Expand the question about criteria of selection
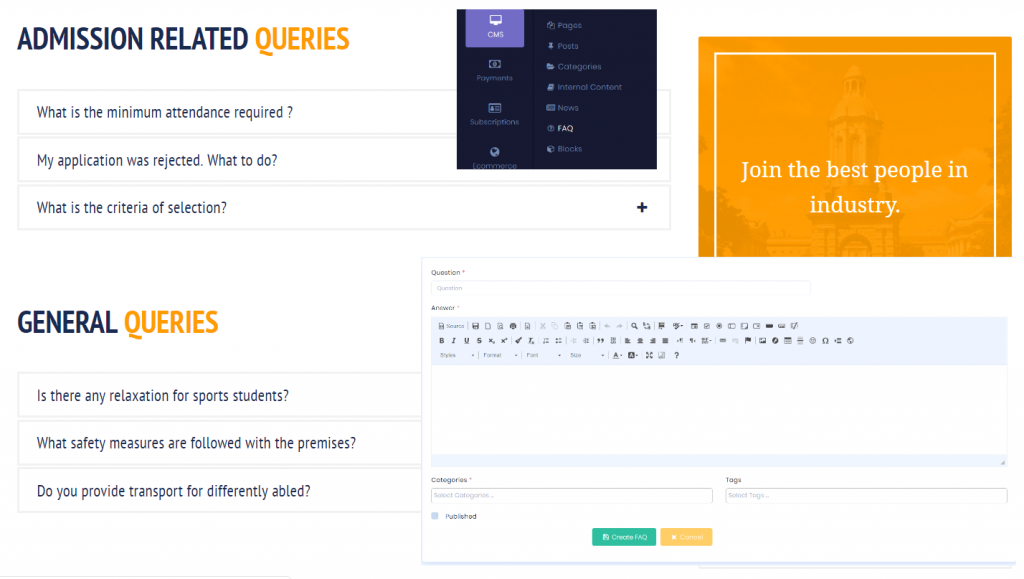The height and width of the screenshot is (579, 1024). (x=641, y=206)
